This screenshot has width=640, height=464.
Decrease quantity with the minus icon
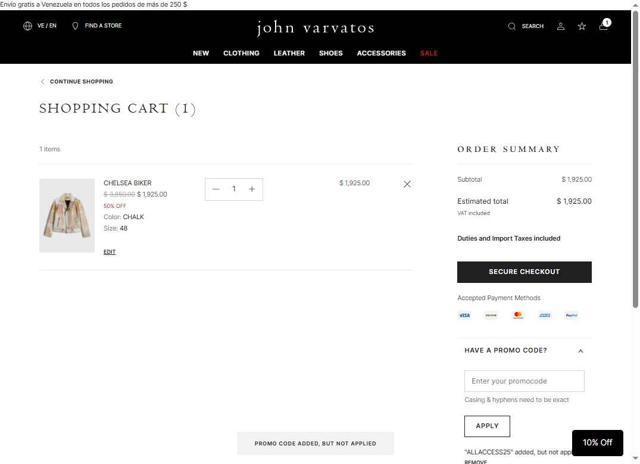pos(216,189)
